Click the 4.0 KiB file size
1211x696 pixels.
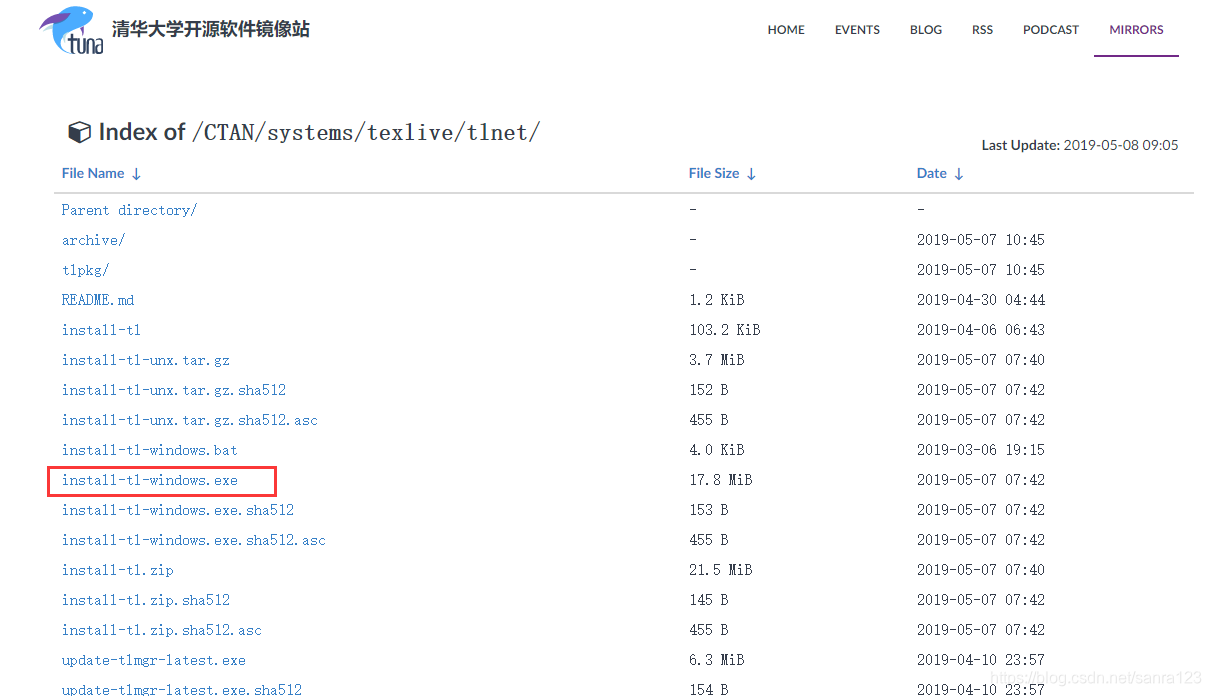tap(716, 450)
